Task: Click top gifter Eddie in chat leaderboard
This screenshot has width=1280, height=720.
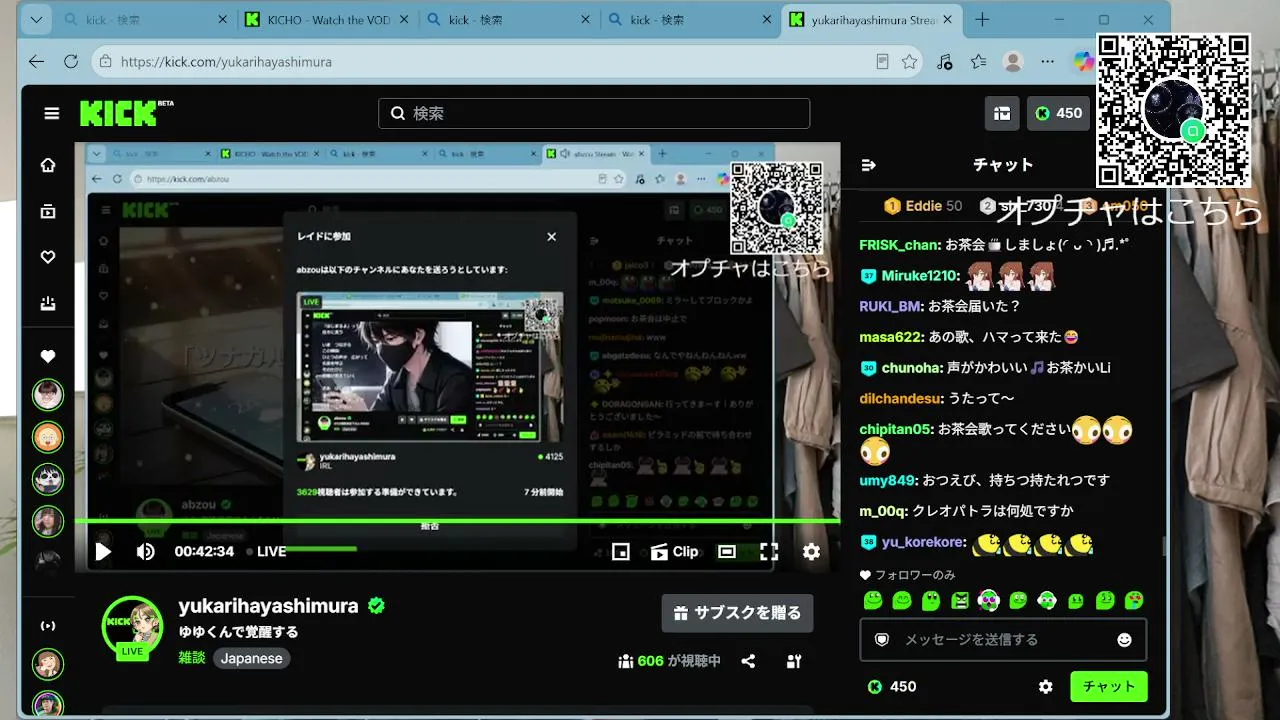Action: click(x=923, y=206)
